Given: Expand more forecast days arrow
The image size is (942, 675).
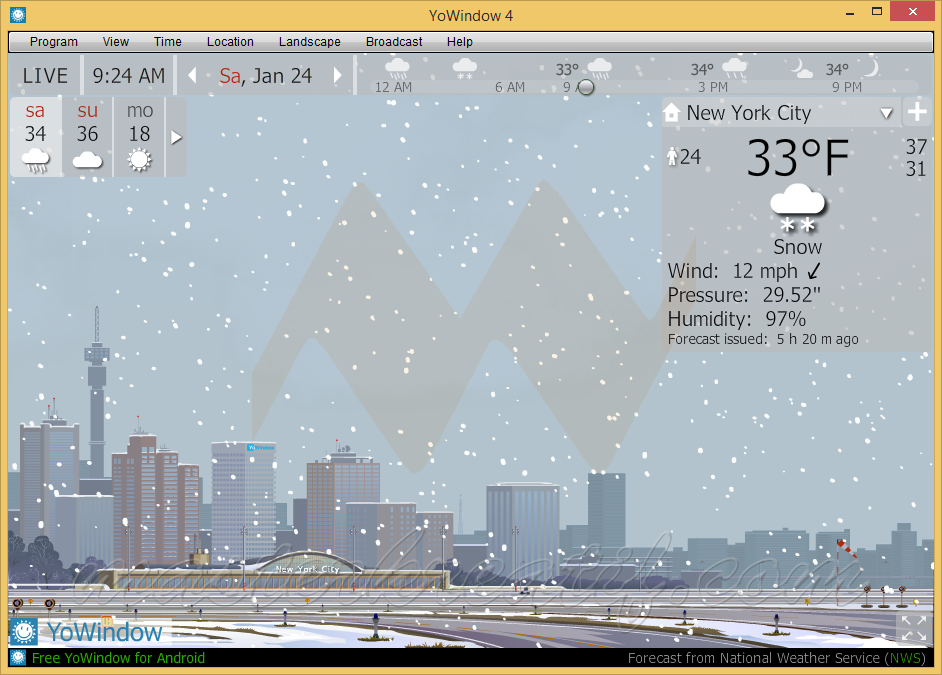Looking at the screenshot, I should point(176,138).
